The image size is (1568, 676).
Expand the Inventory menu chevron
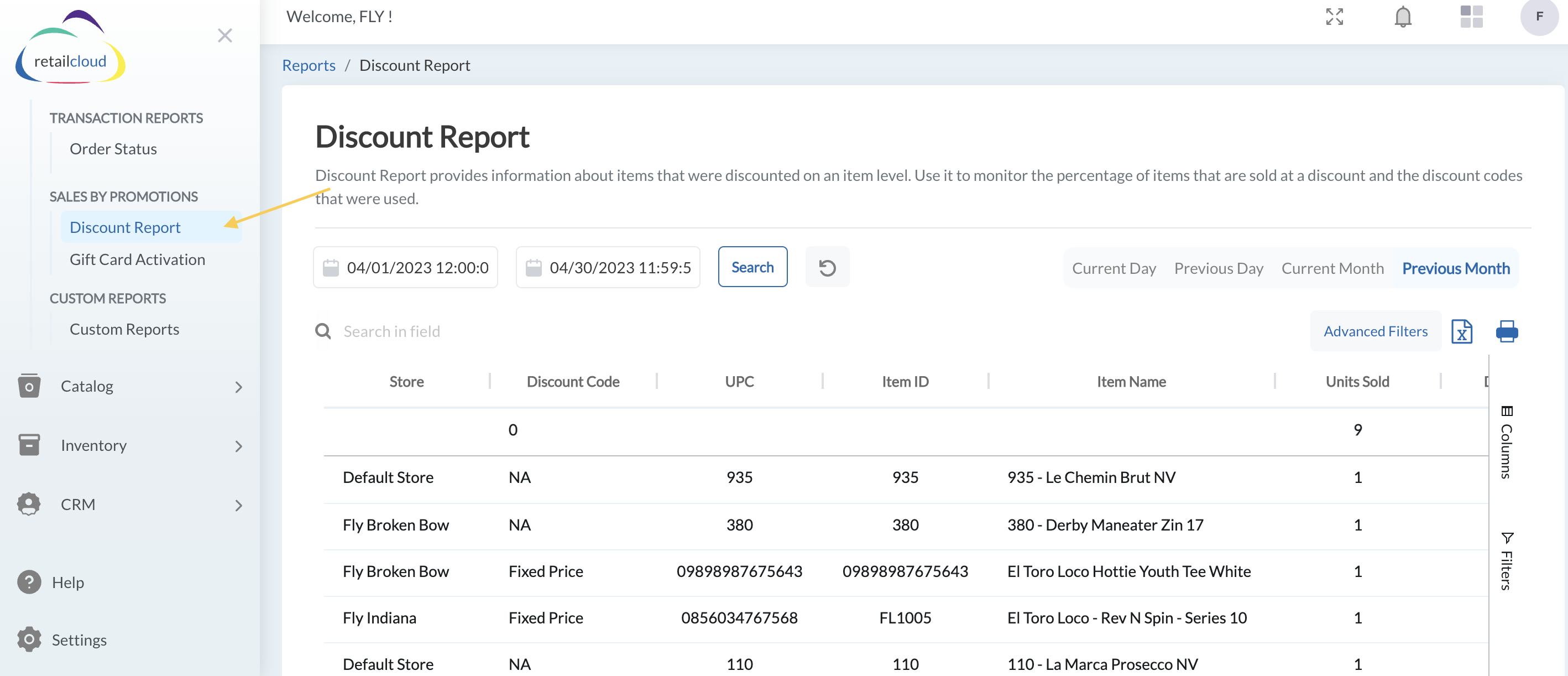click(239, 446)
